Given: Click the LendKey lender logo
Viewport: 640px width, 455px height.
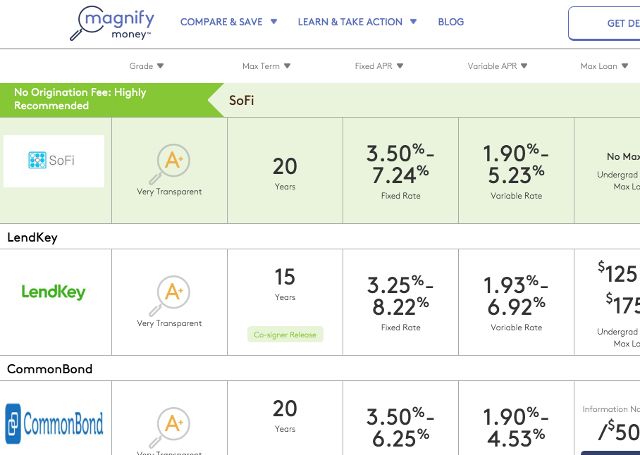Looking at the screenshot, I should pos(54,293).
